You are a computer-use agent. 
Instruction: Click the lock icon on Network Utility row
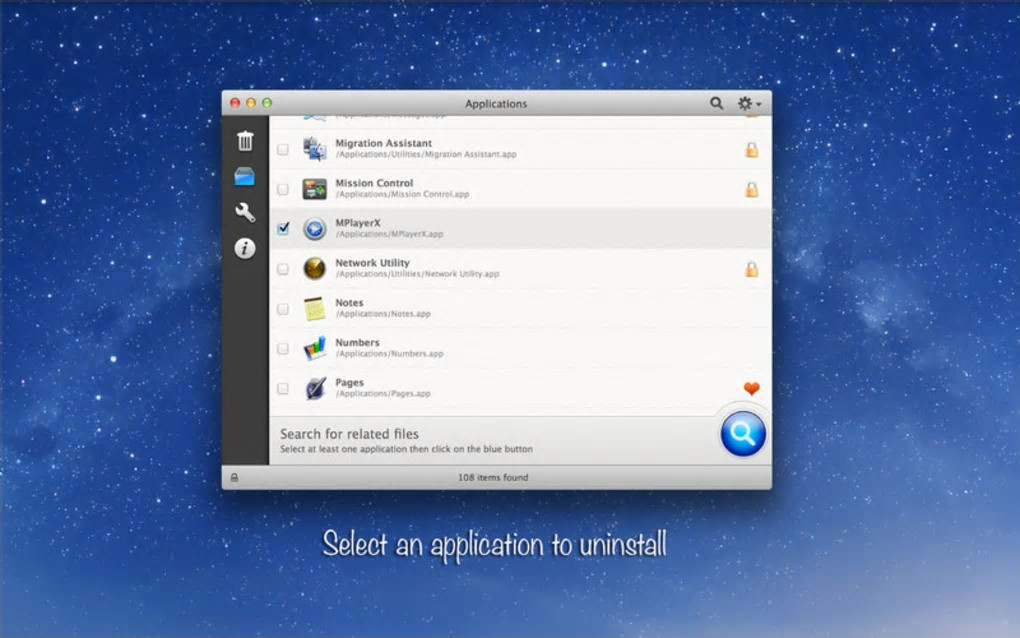(751, 269)
